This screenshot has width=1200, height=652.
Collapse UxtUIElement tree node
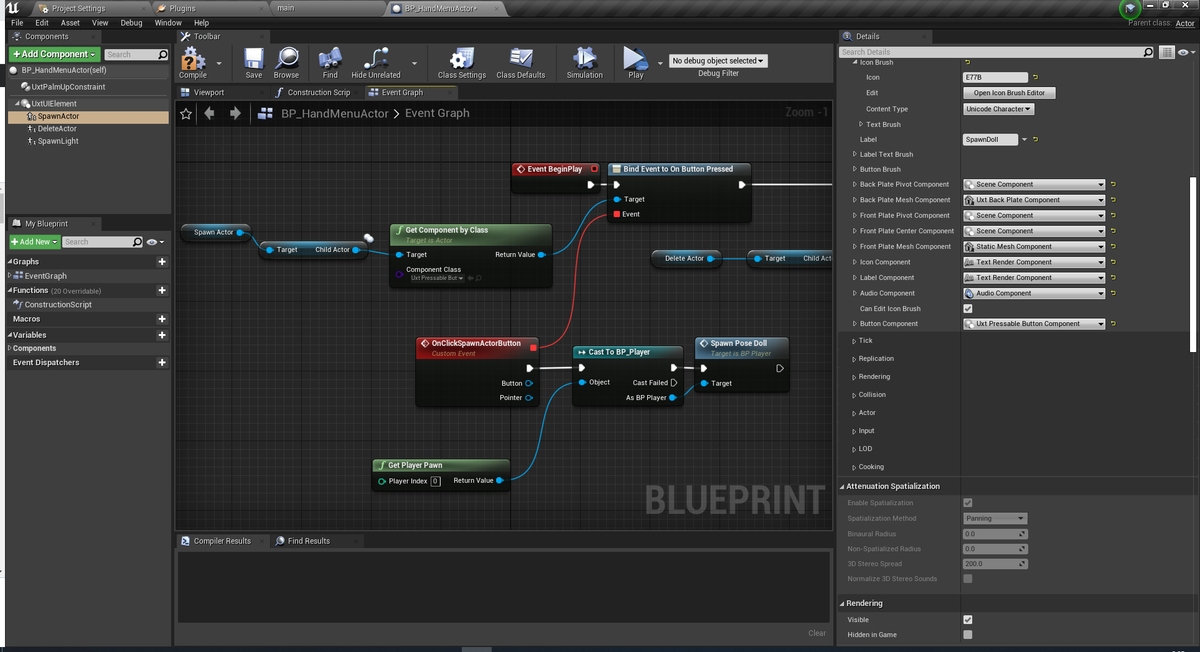(19, 104)
